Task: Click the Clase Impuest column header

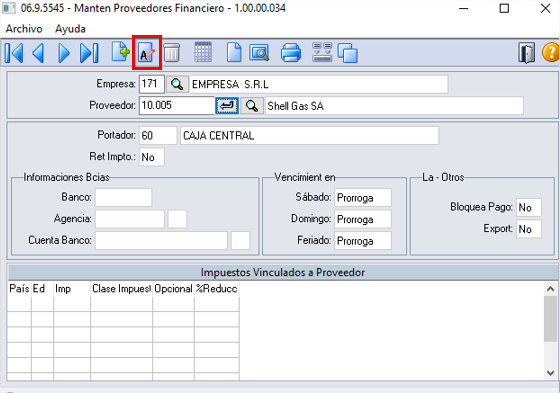Action: [x=121, y=289]
